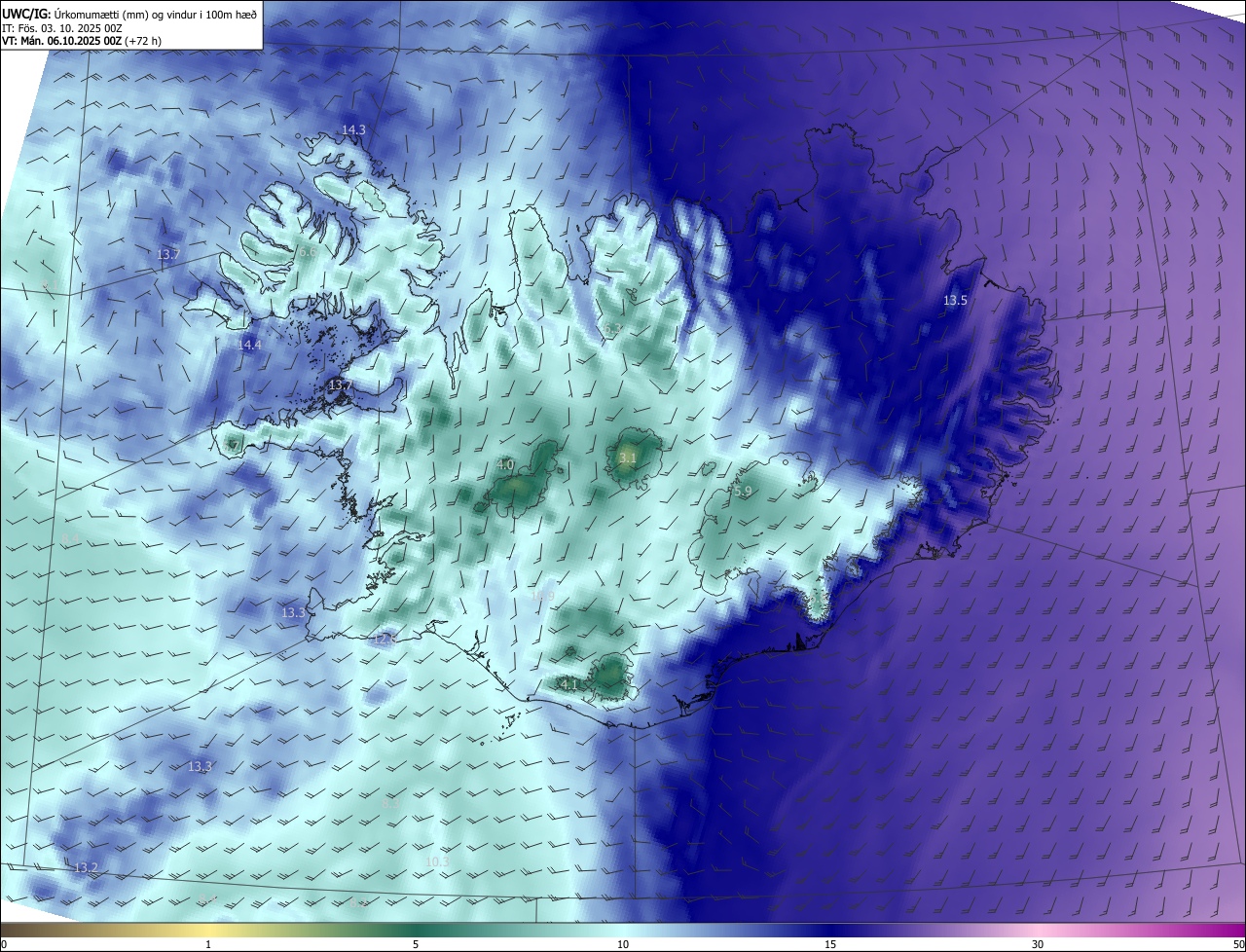The height and width of the screenshot is (952, 1246).
Task: Click the "VT: Mán. 06.10.2025 00Z (+72 h)" line
Action: pos(84,41)
